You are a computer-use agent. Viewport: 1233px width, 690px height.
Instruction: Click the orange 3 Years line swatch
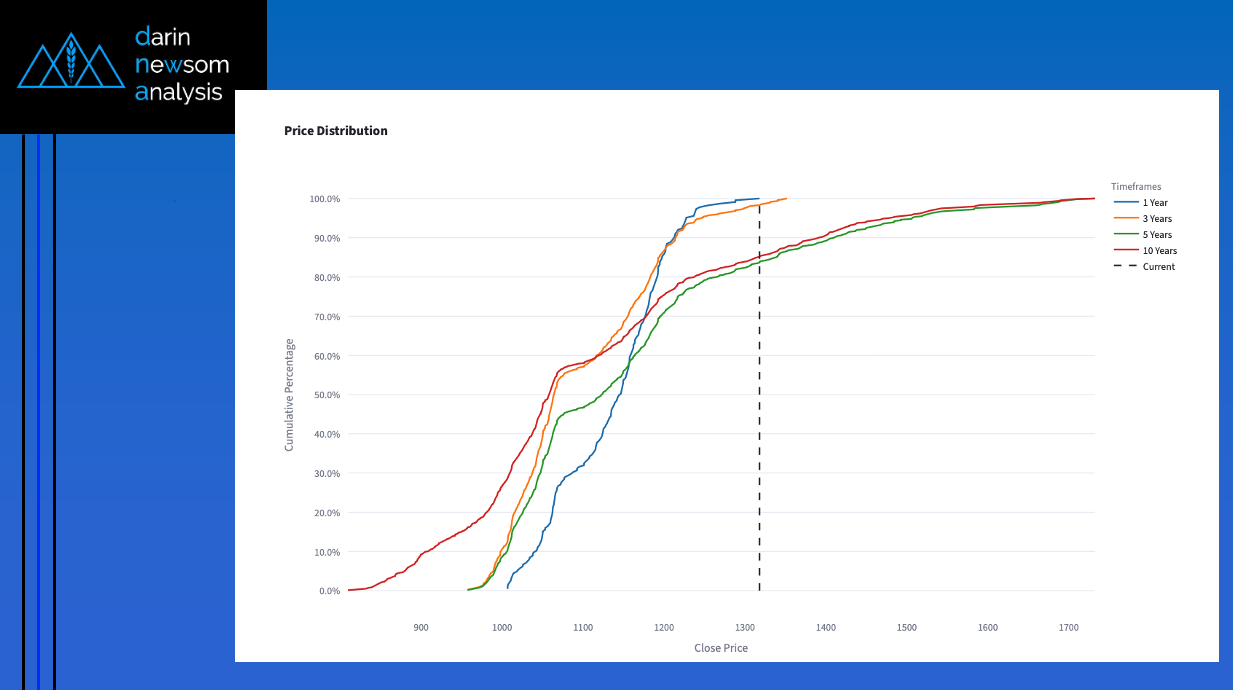[x=1124, y=219]
